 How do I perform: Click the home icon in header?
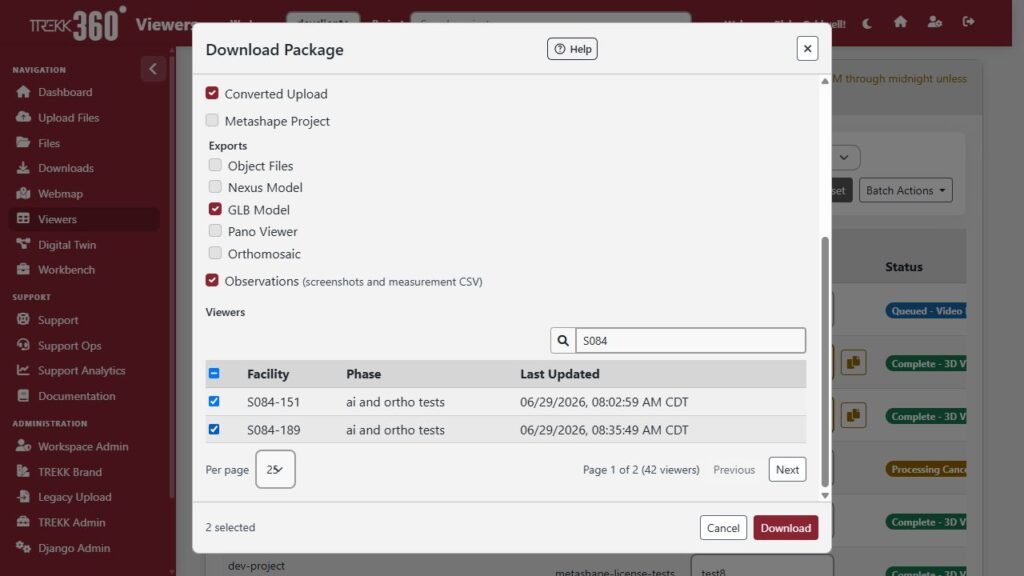click(x=901, y=22)
